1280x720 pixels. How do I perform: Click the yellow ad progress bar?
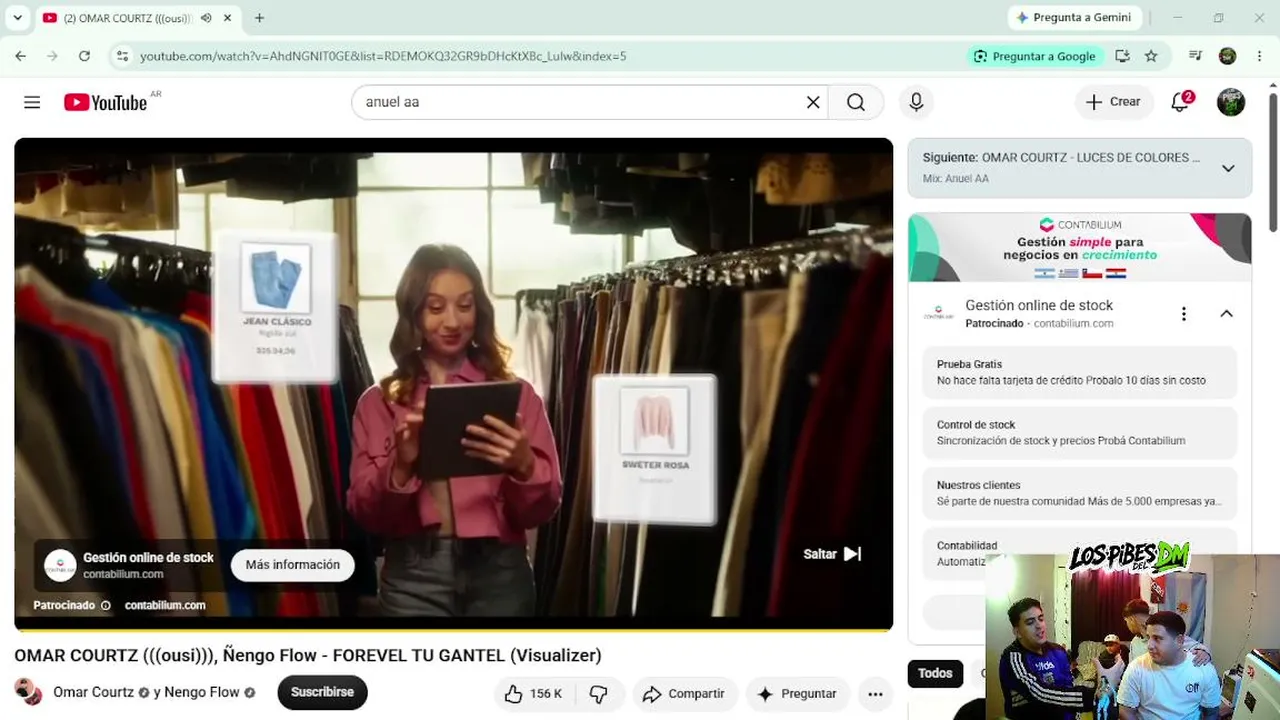coord(453,630)
